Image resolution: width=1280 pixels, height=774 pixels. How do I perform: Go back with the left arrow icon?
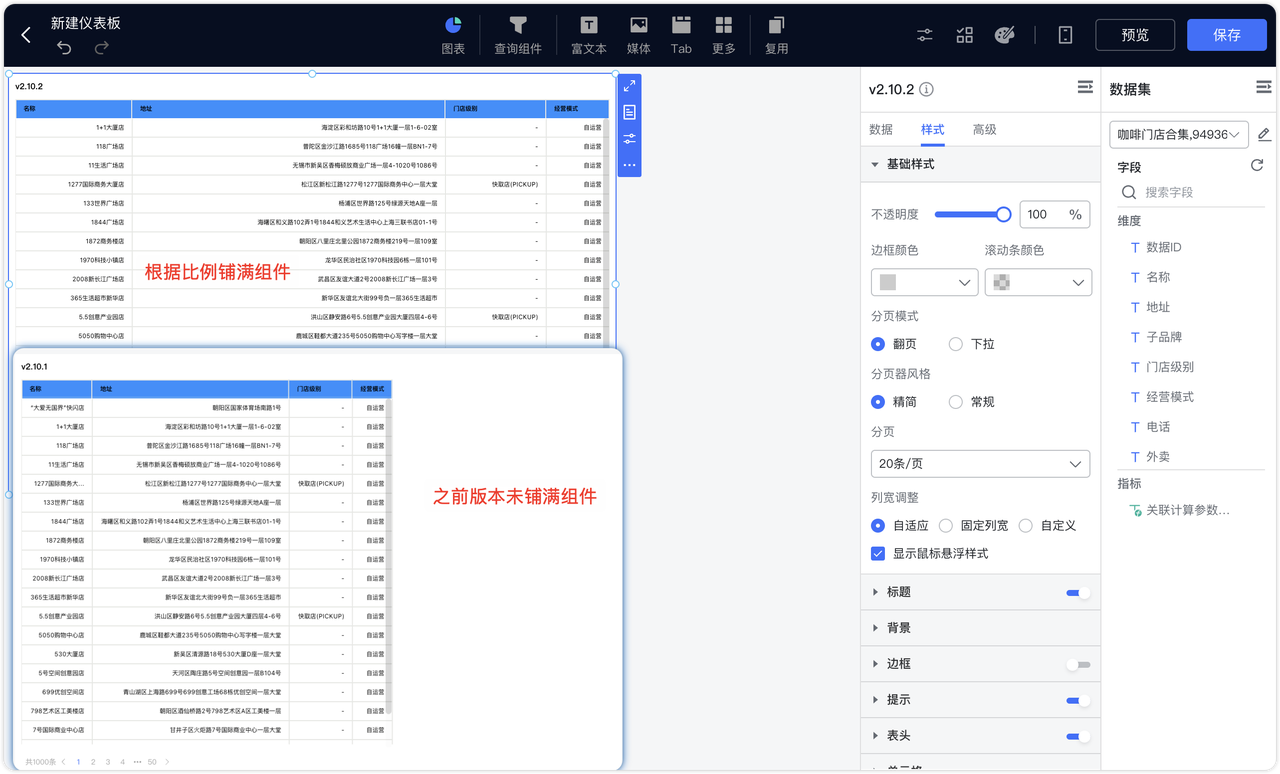pyautogui.click(x=26, y=35)
